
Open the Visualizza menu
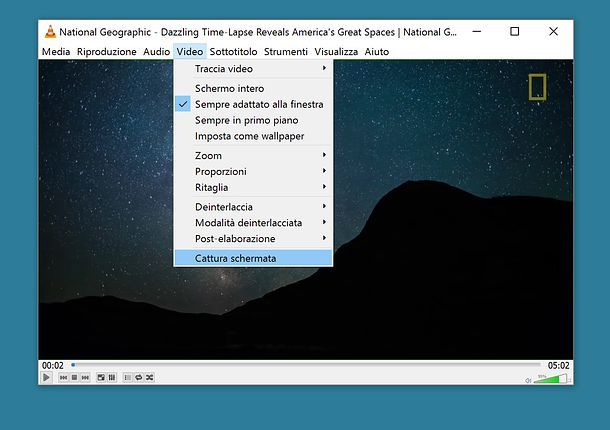pyautogui.click(x=336, y=52)
